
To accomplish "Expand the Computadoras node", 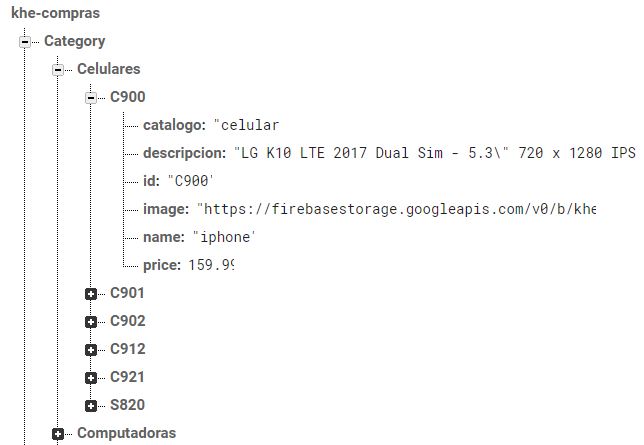I will tap(58, 433).
